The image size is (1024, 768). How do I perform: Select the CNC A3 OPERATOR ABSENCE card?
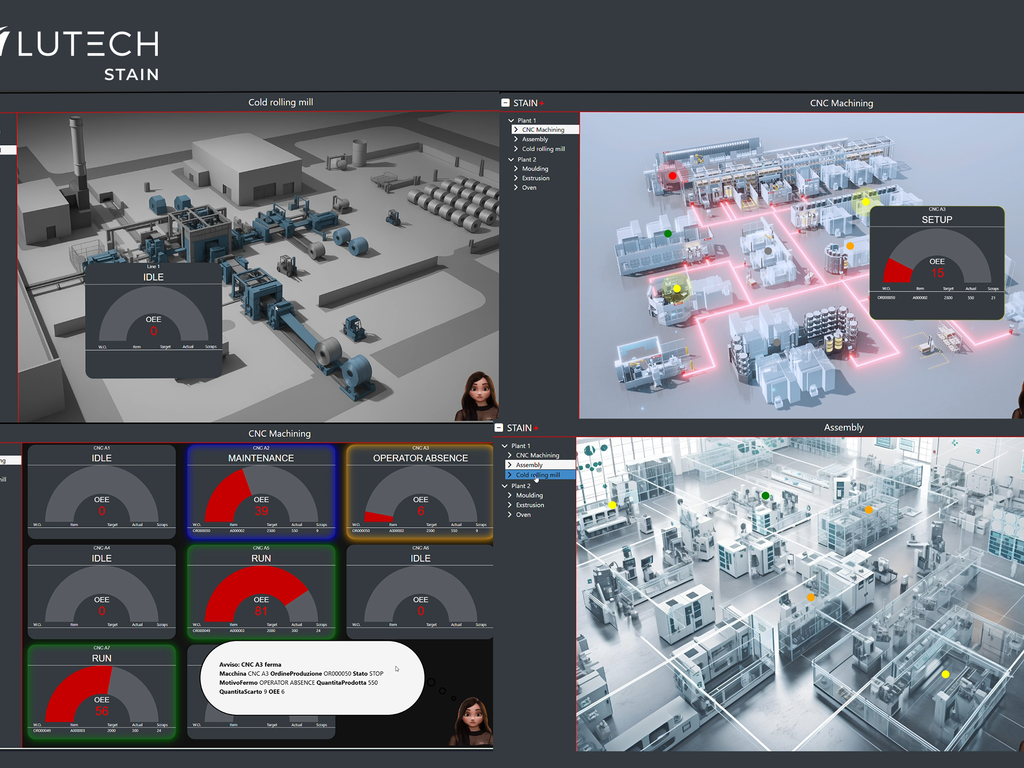tap(420, 493)
